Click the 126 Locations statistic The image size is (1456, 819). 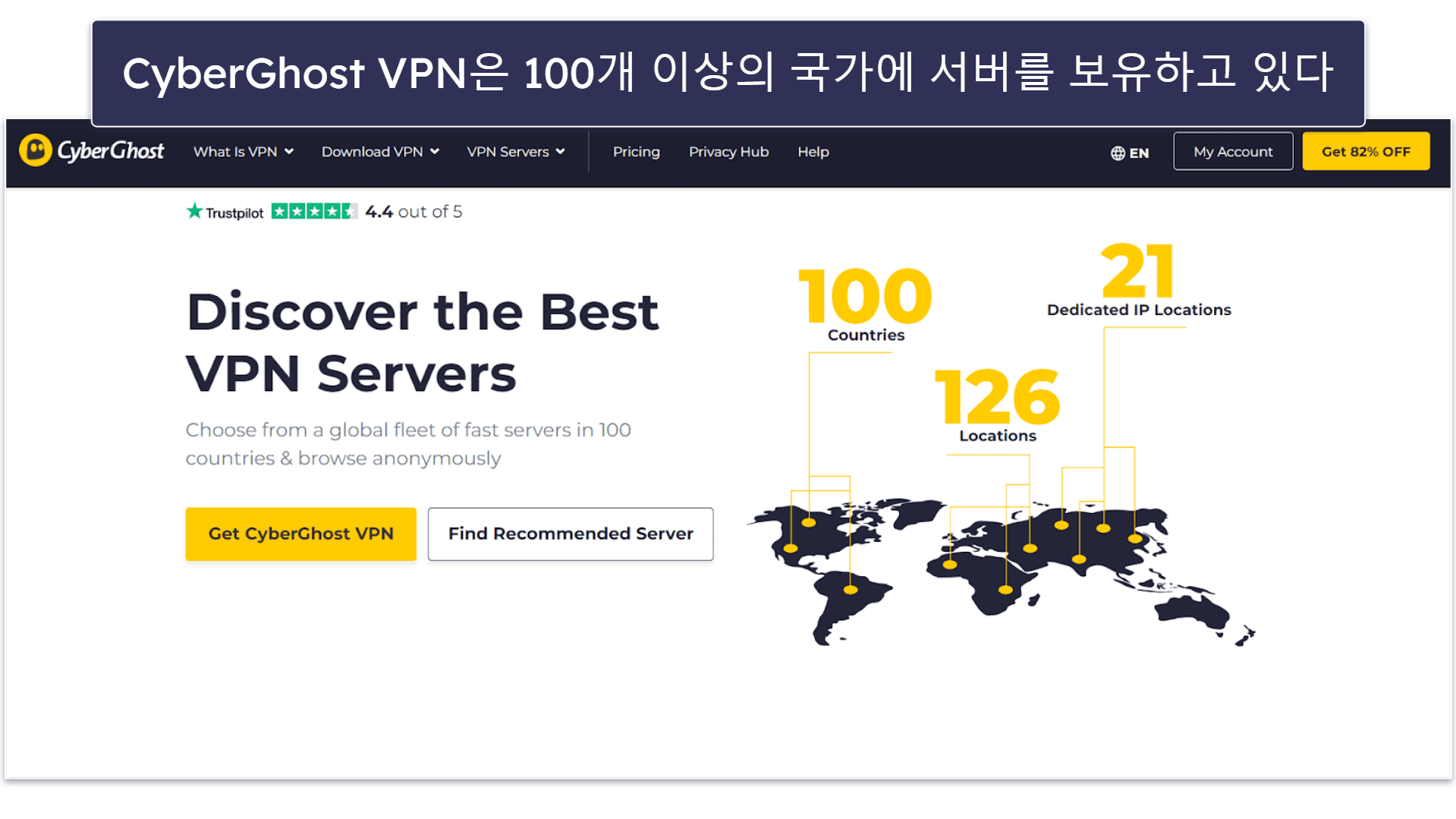(x=998, y=405)
